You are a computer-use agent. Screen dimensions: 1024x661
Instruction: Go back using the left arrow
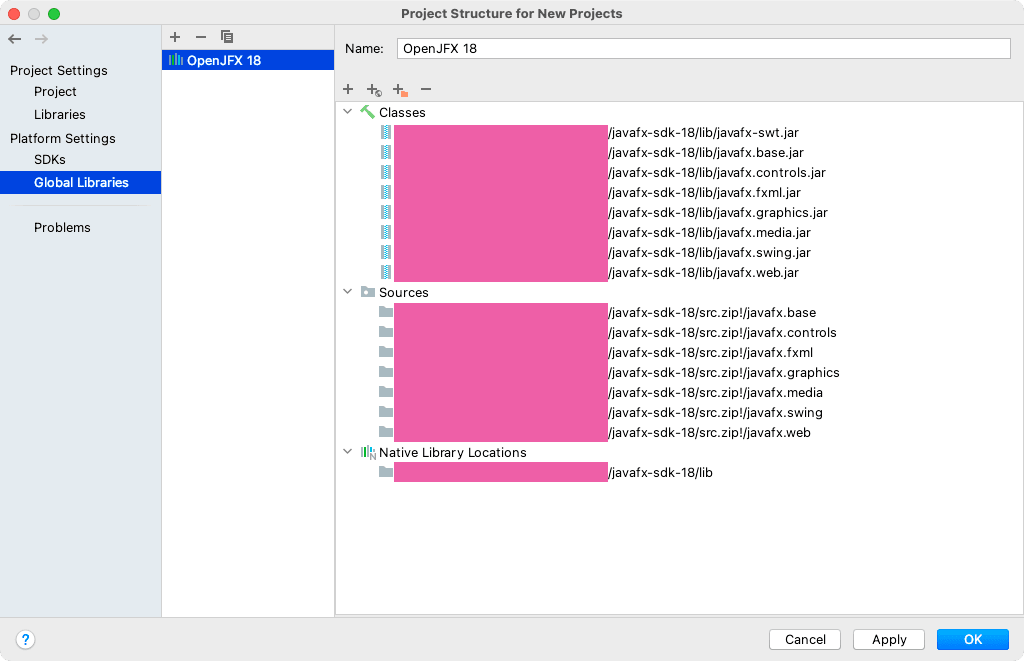coord(15,39)
